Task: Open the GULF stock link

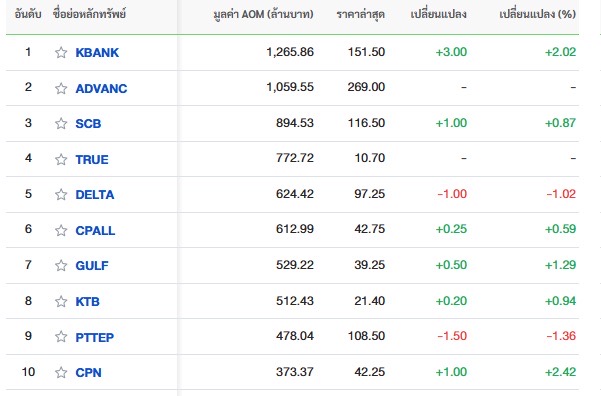Action: [92, 266]
